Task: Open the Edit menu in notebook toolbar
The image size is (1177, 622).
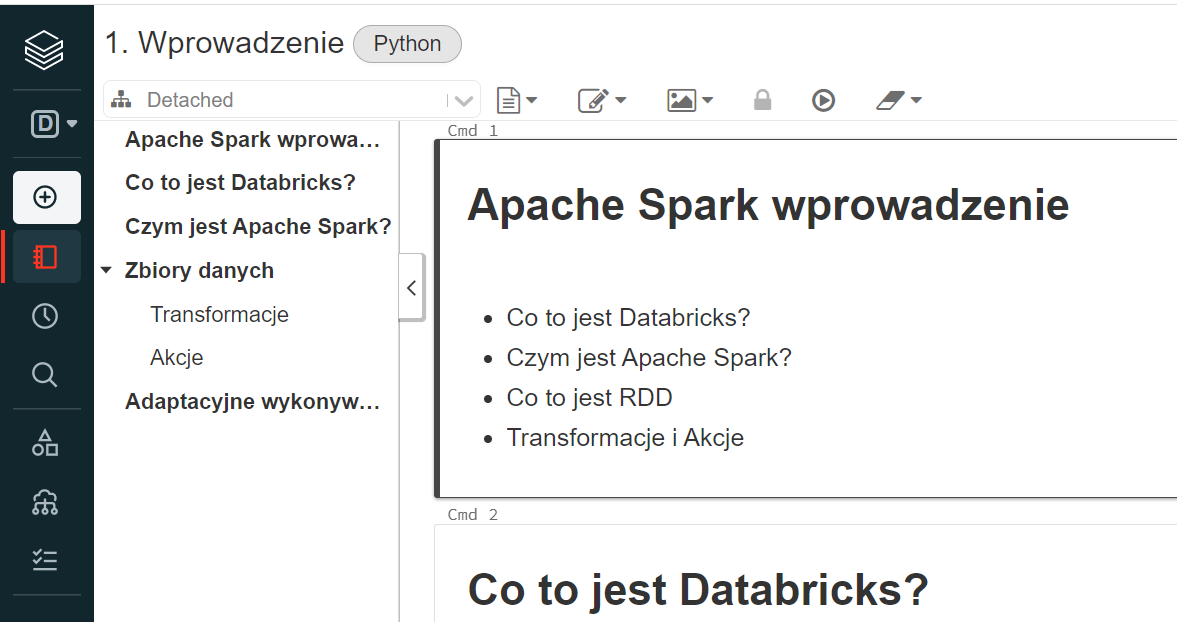Action: point(602,100)
